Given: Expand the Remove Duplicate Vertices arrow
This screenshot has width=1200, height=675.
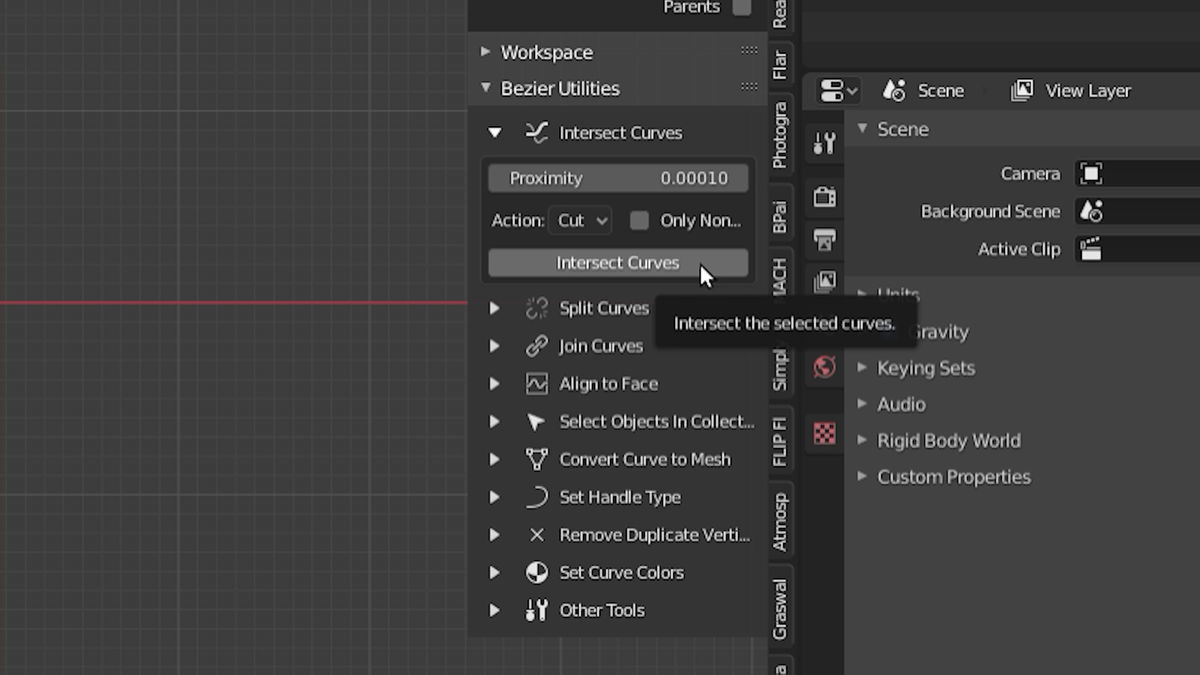Looking at the screenshot, I should (x=494, y=535).
